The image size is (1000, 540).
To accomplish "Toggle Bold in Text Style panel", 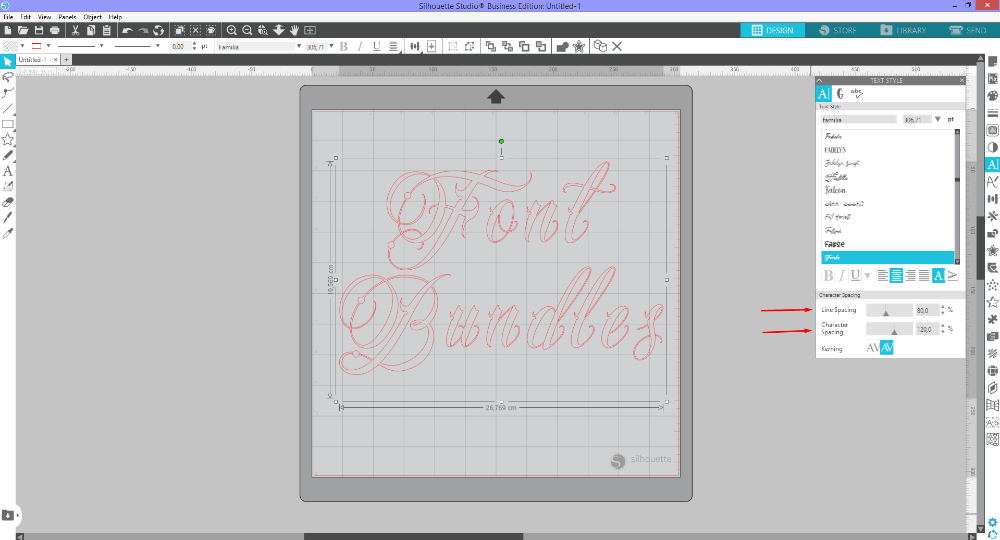I will [828, 275].
